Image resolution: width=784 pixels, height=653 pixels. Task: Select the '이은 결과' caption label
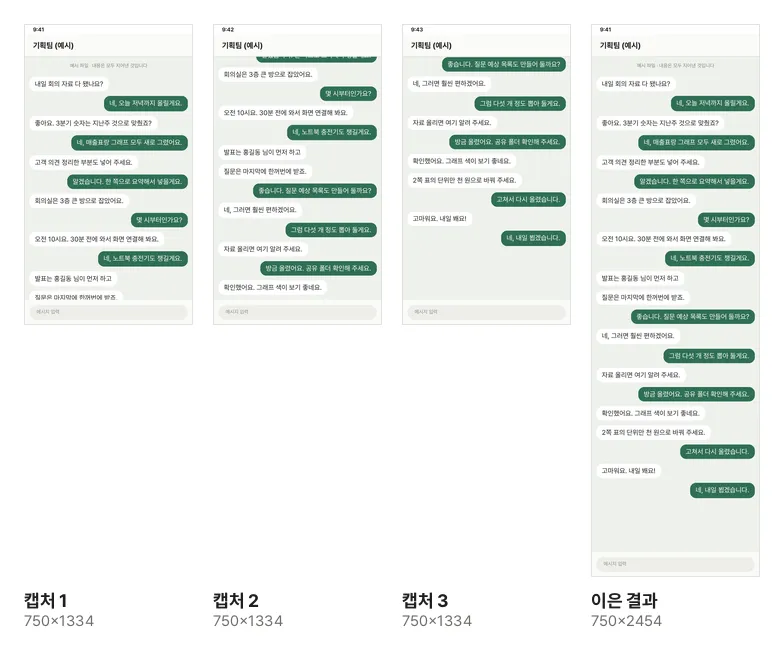click(624, 600)
